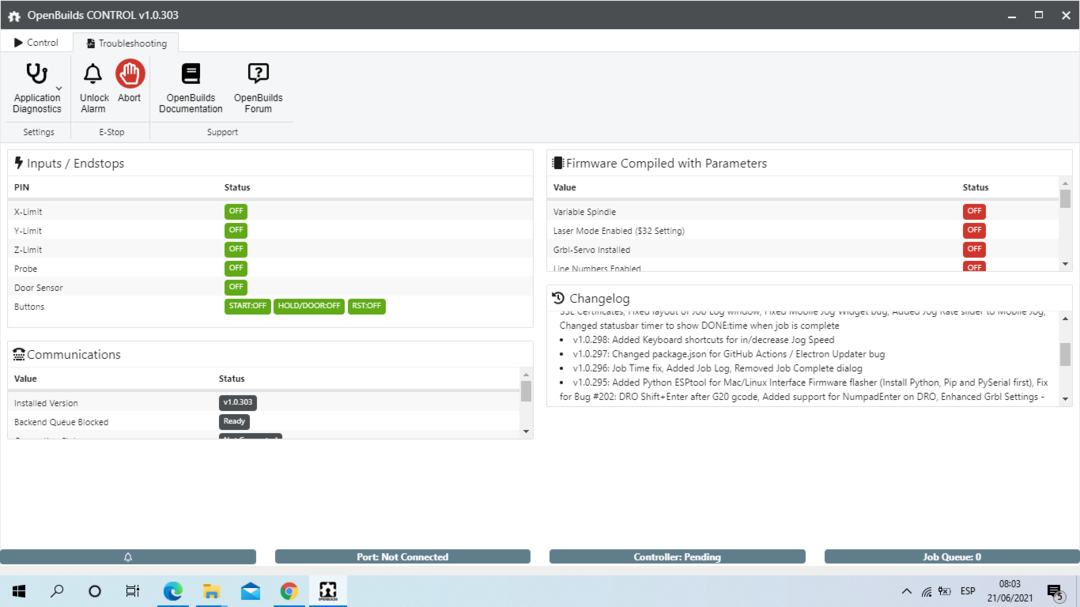Viewport: 1080px width, 607px height.
Task: Expand the Application Diagnostics dropdown arrow
Action: tap(59, 89)
